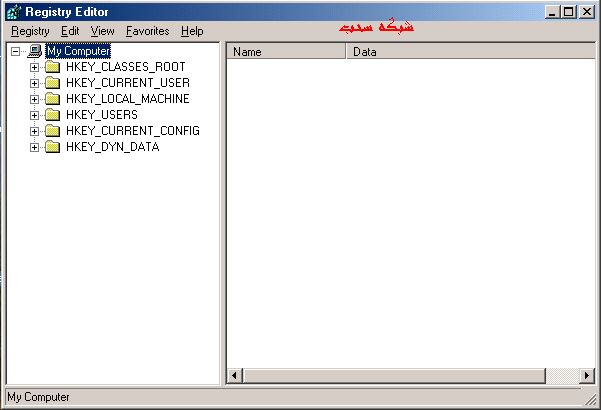Viewport: 601px width, 410px height.
Task: Collapse the My Computer tree node
Action: [15, 51]
